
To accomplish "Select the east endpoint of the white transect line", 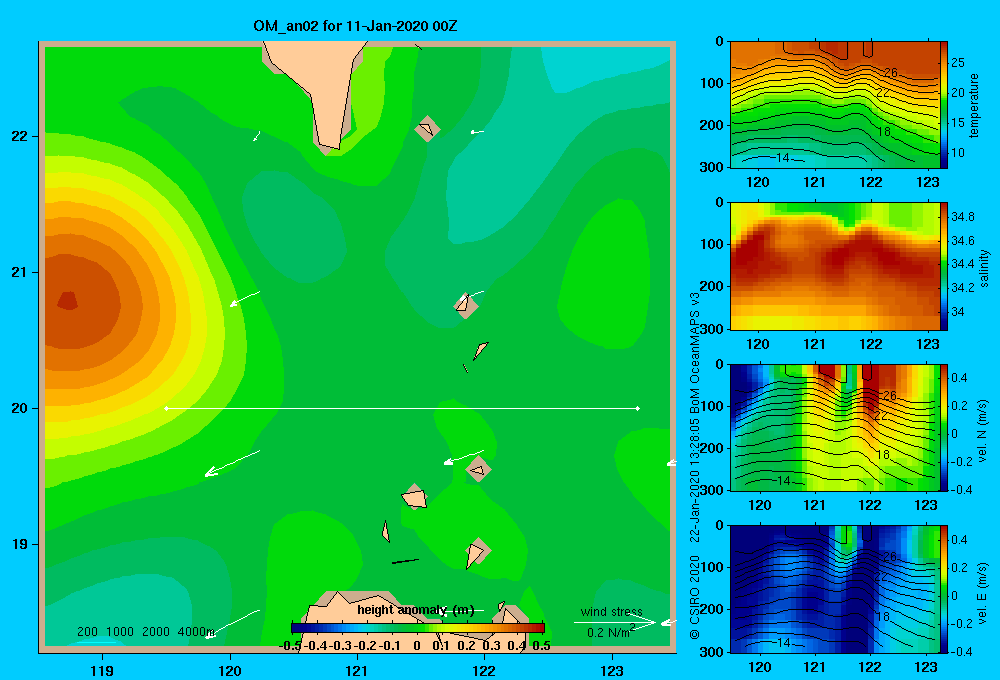I will coord(638,408).
